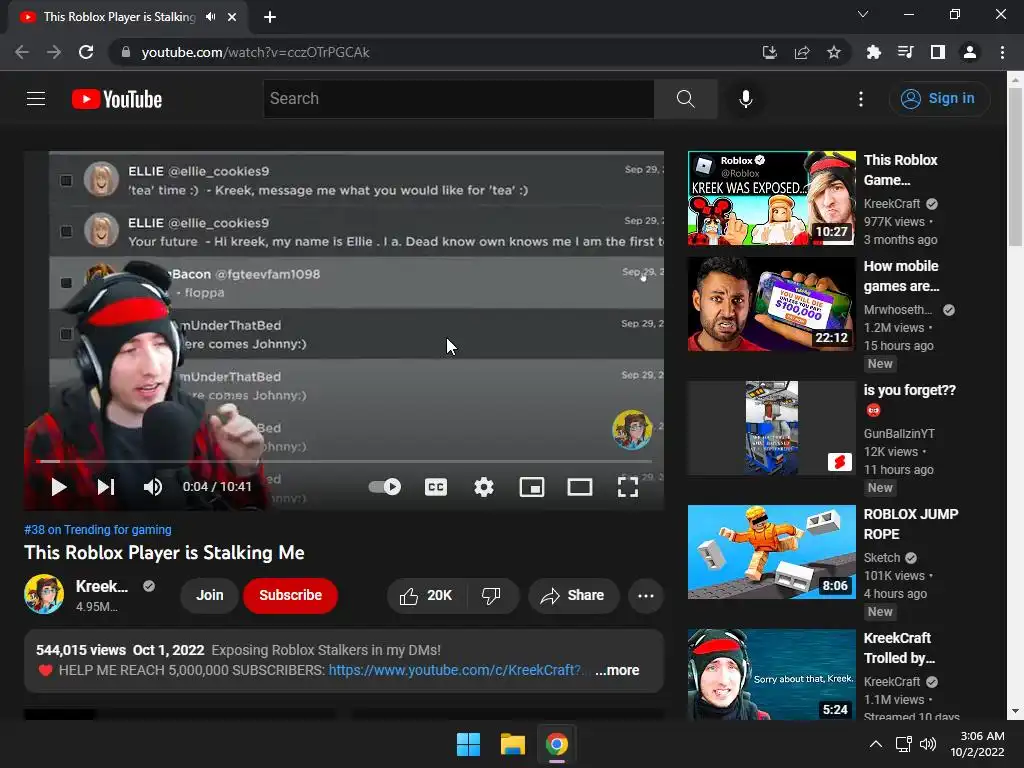1024x768 pixels.
Task: Open YouTube settings three-dot menu
Action: click(x=861, y=99)
